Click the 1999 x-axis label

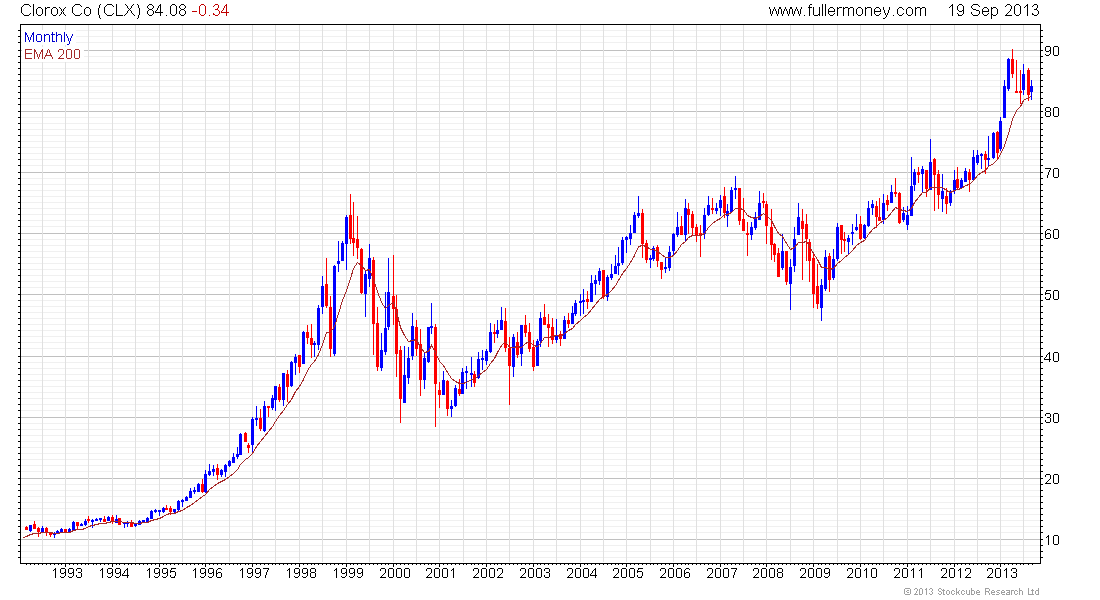(348, 573)
